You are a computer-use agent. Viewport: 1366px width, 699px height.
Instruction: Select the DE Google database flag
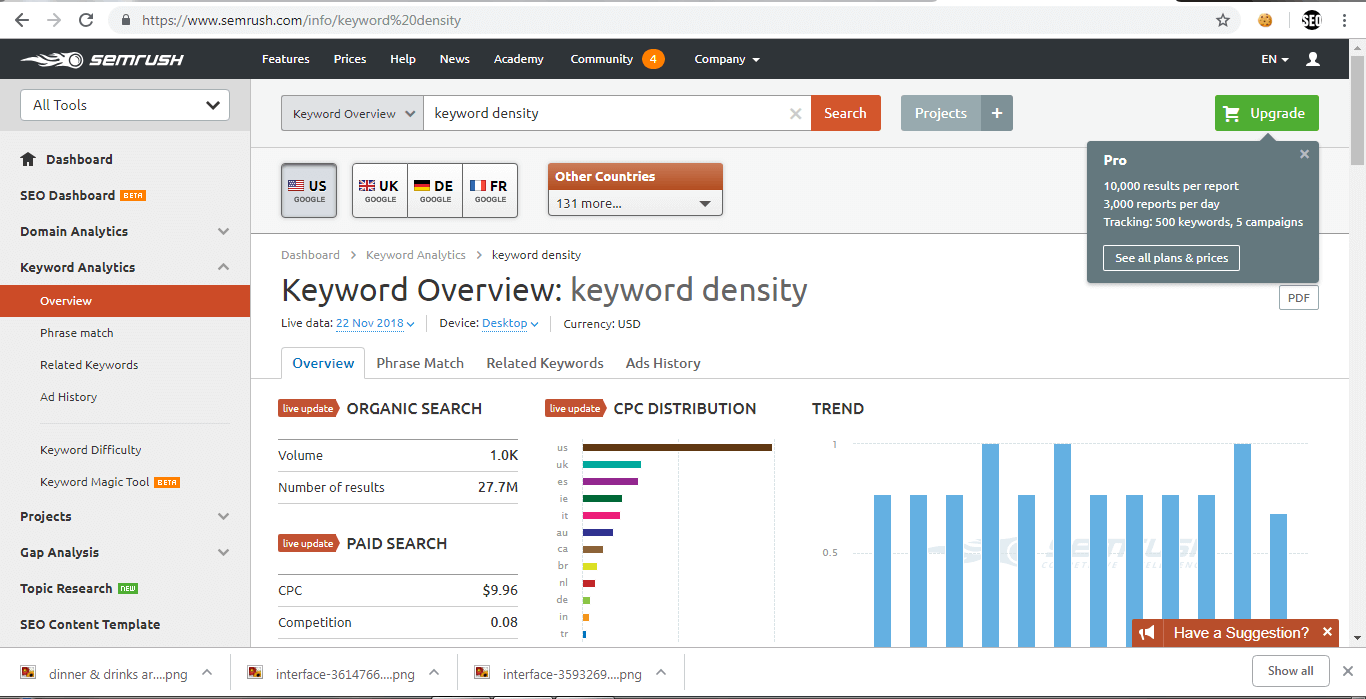434,189
